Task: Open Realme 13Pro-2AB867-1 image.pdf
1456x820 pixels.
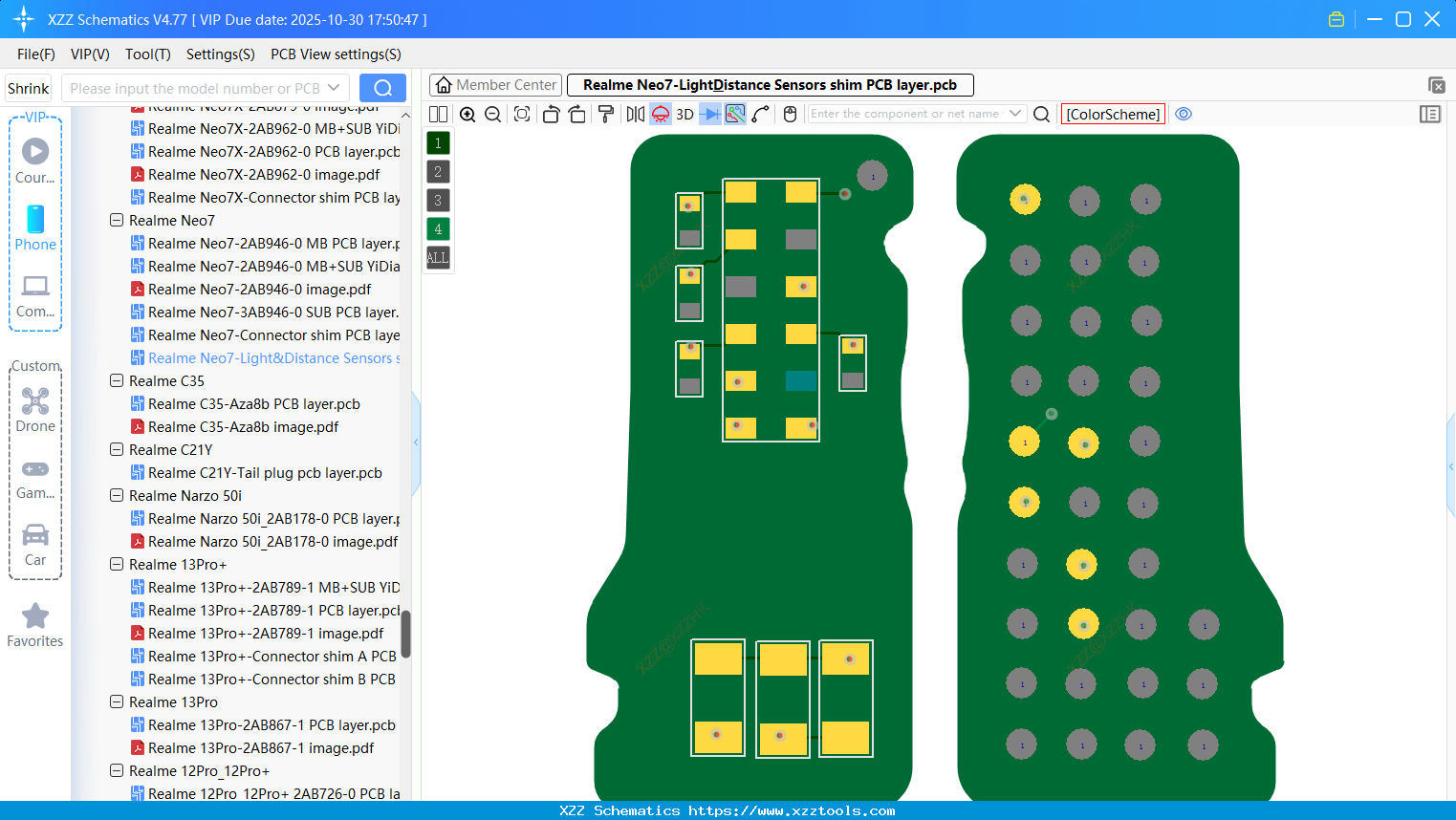Action: pyautogui.click(x=261, y=747)
